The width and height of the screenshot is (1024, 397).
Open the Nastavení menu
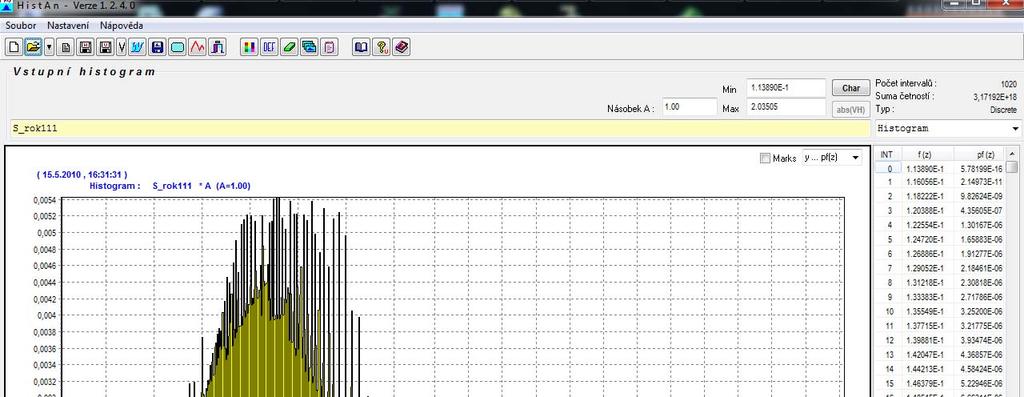click(x=69, y=25)
